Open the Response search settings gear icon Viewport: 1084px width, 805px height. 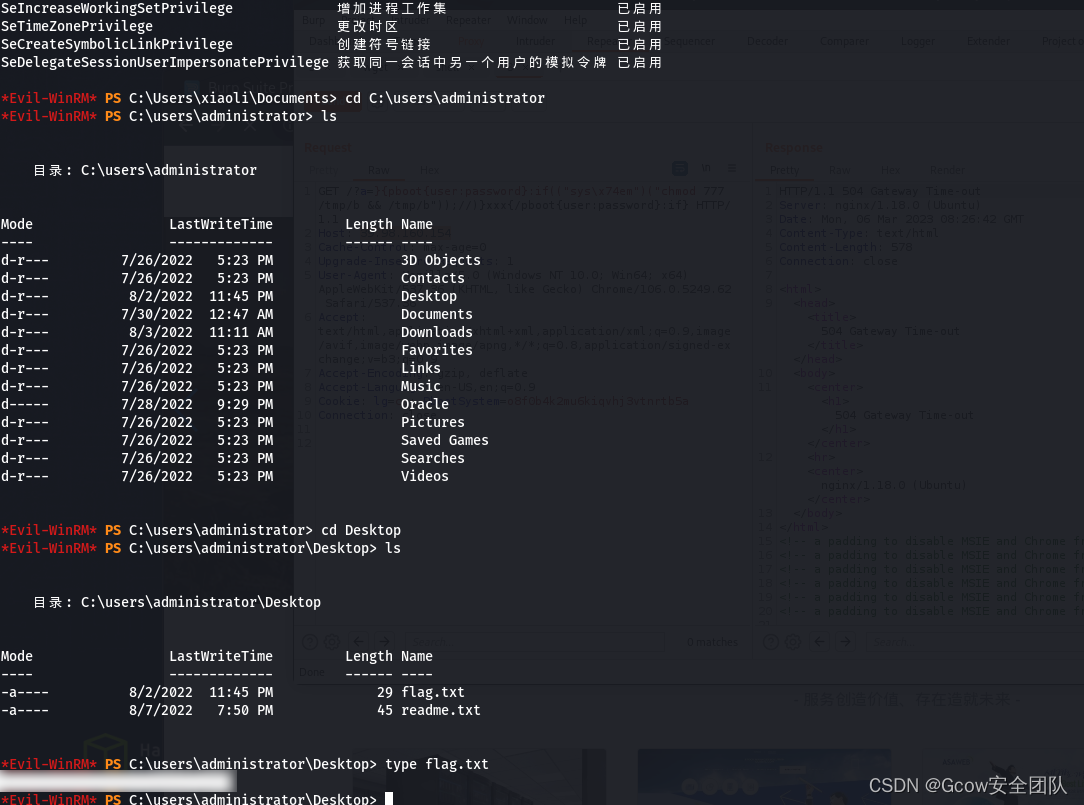(x=793, y=642)
